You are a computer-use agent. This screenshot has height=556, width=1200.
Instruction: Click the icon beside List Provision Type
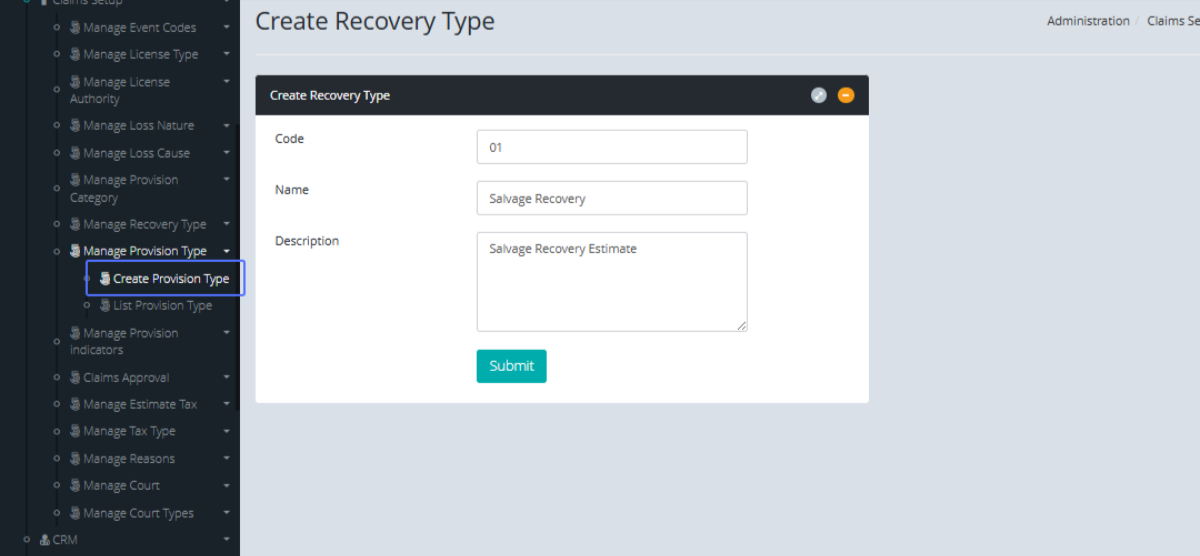(105, 306)
